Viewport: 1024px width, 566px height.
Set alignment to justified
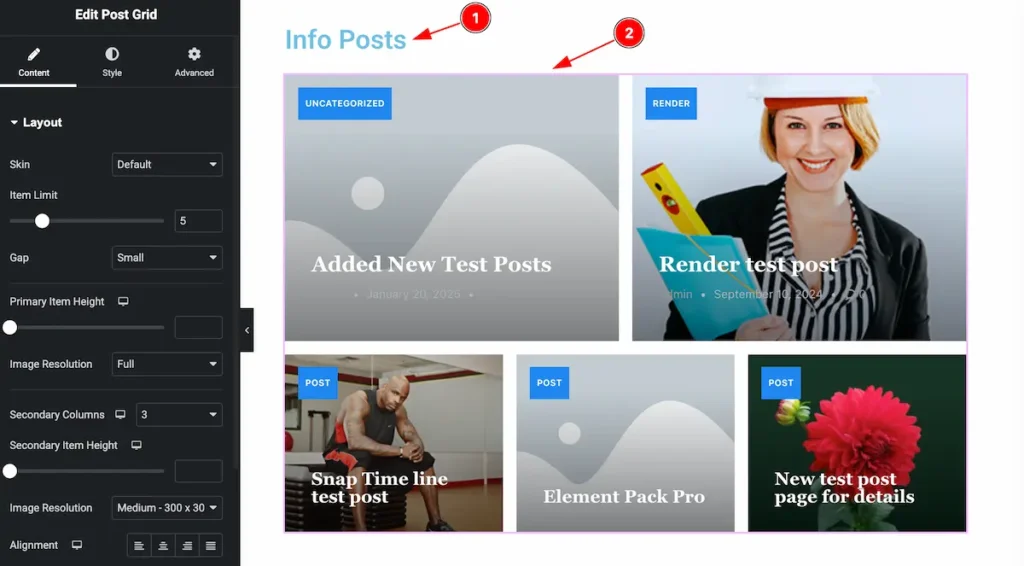[x=211, y=546]
